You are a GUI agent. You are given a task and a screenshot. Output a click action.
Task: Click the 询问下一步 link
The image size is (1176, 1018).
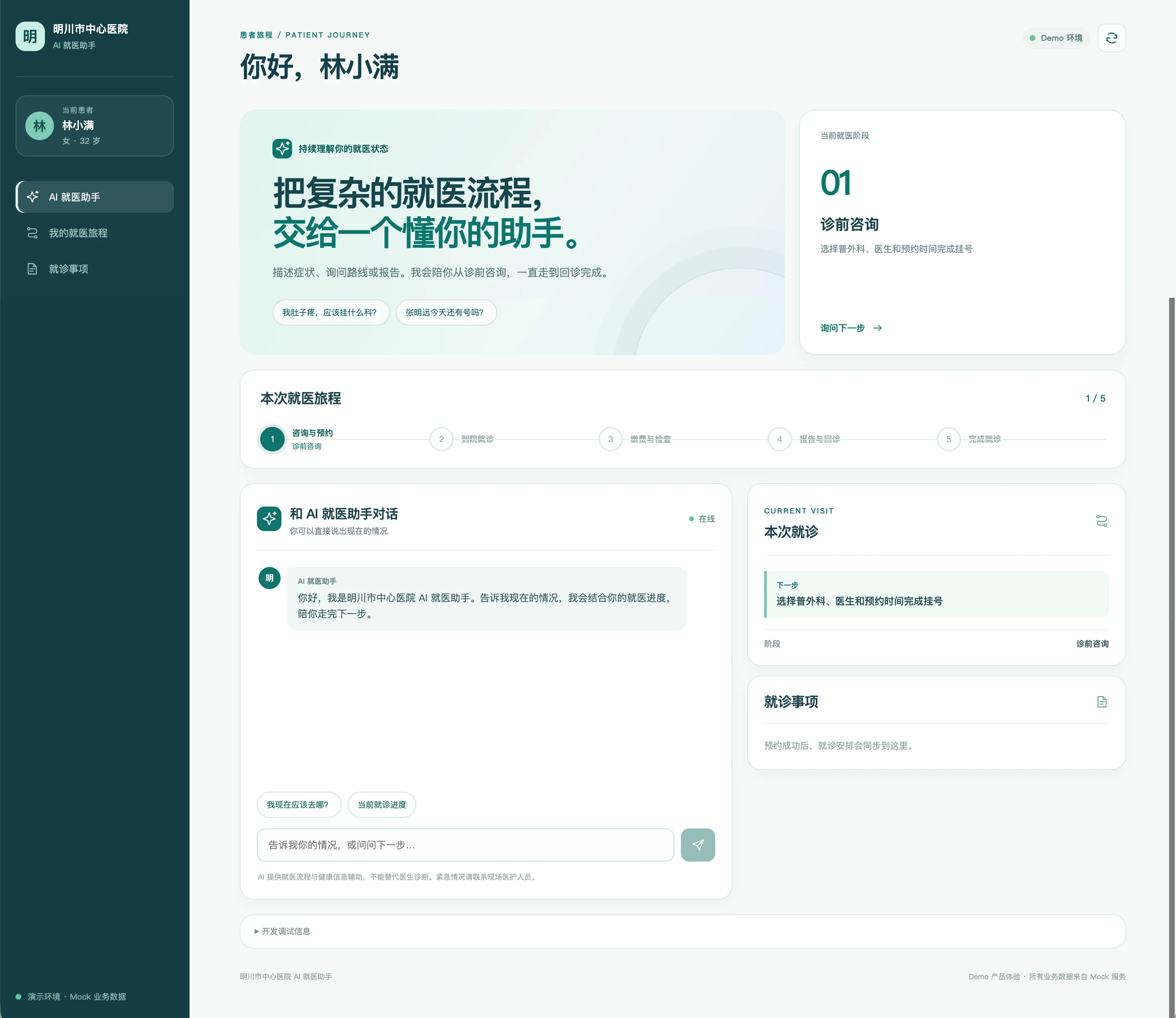click(850, 328)
